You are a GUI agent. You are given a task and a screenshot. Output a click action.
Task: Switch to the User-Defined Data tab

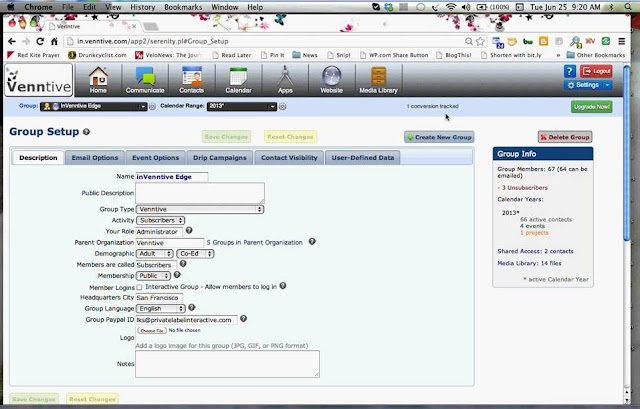point(363,158)
